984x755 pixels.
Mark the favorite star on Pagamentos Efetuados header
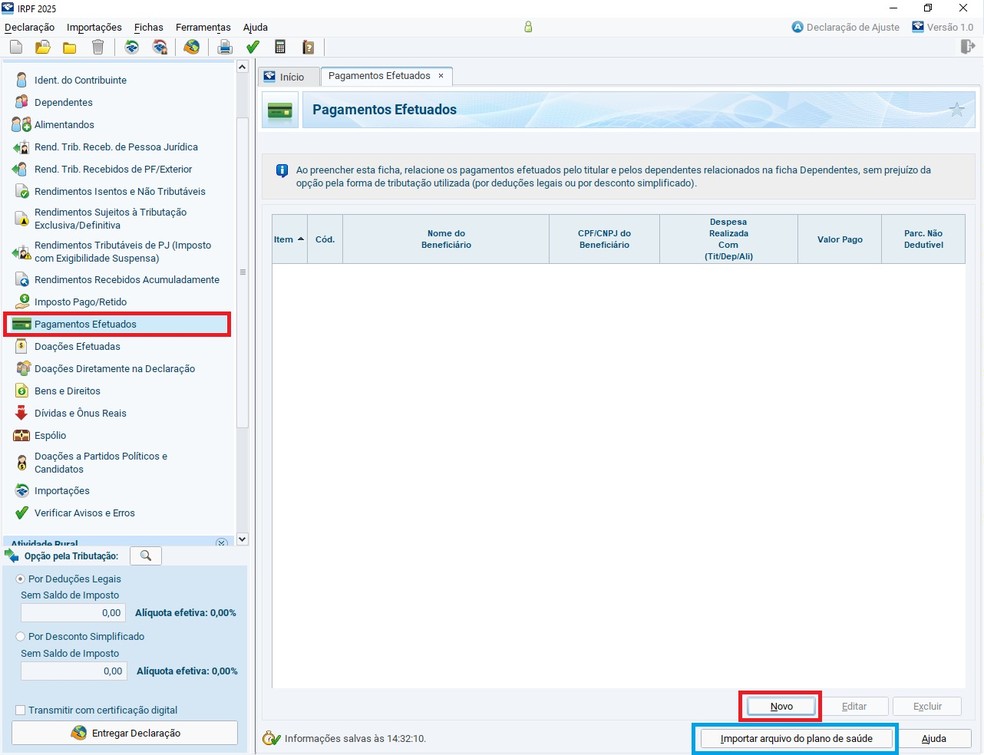click(x=957, y=110)
